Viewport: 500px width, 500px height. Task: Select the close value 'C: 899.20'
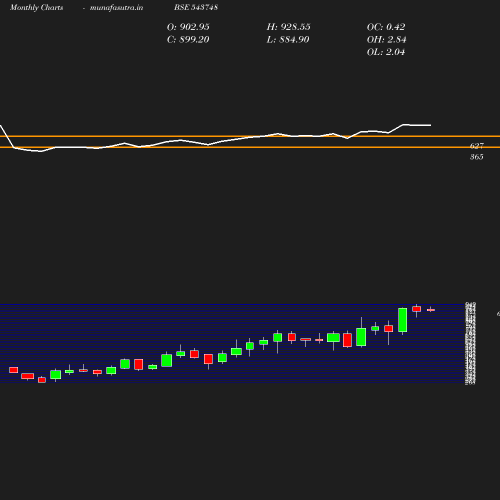188,40
